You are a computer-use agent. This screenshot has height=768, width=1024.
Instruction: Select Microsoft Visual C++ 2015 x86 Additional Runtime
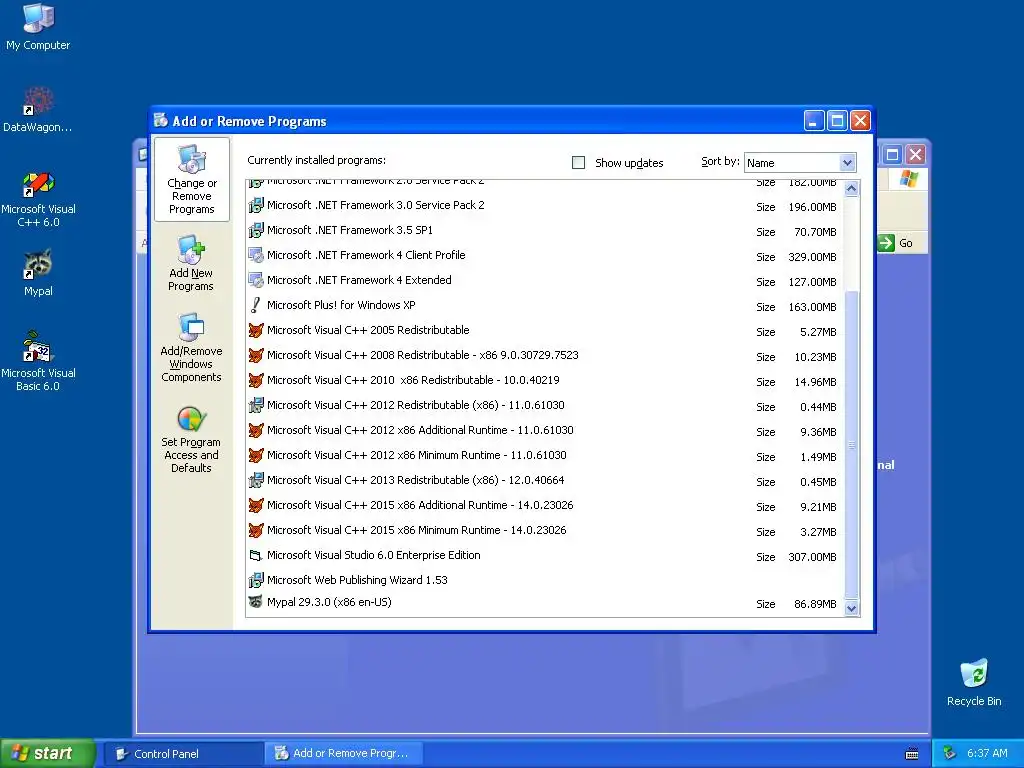(545, 505)
